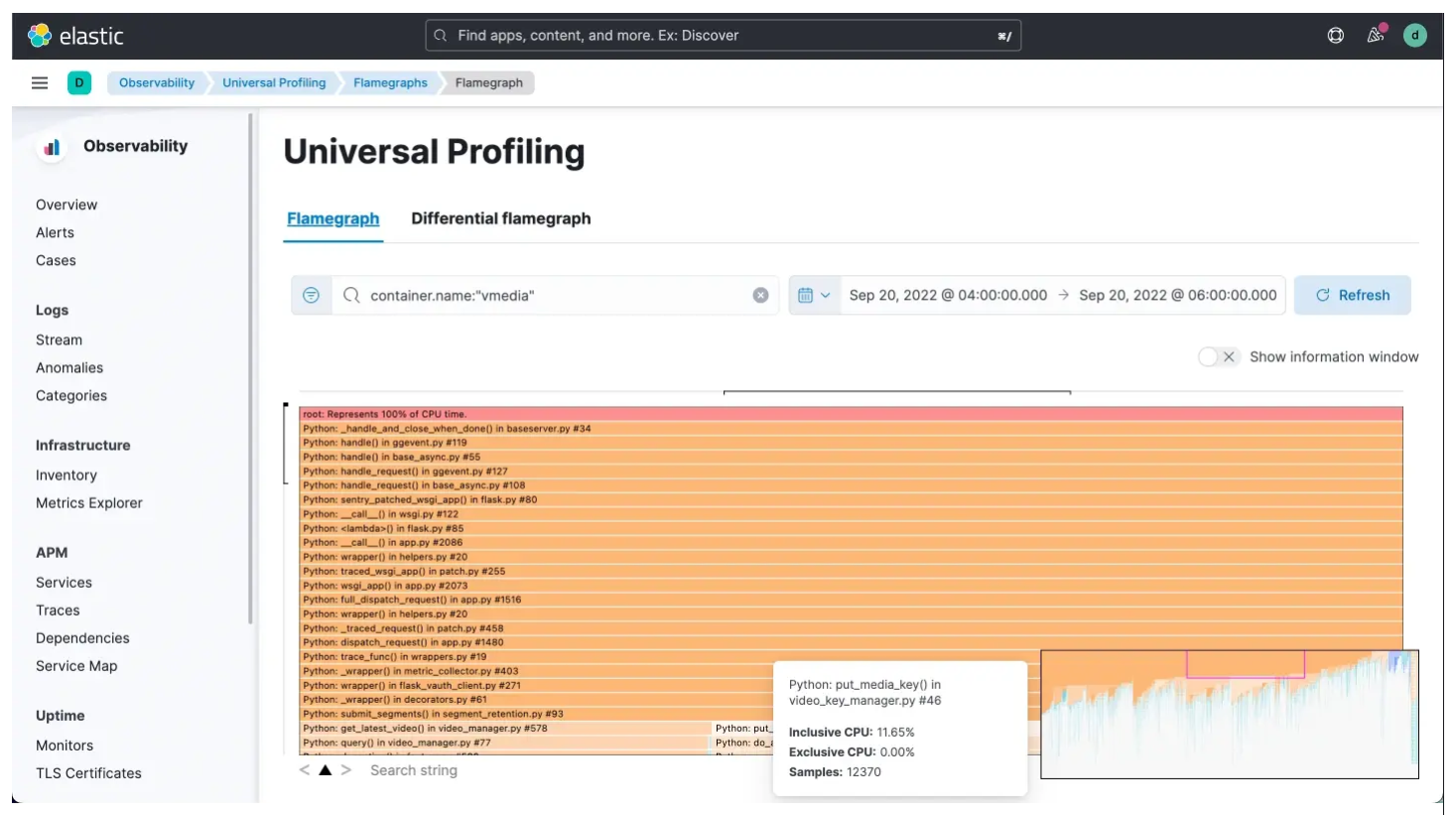Screen dimensions: 1456x815
Task: Open the hamburger navigation menu
Action: (40, 83)
